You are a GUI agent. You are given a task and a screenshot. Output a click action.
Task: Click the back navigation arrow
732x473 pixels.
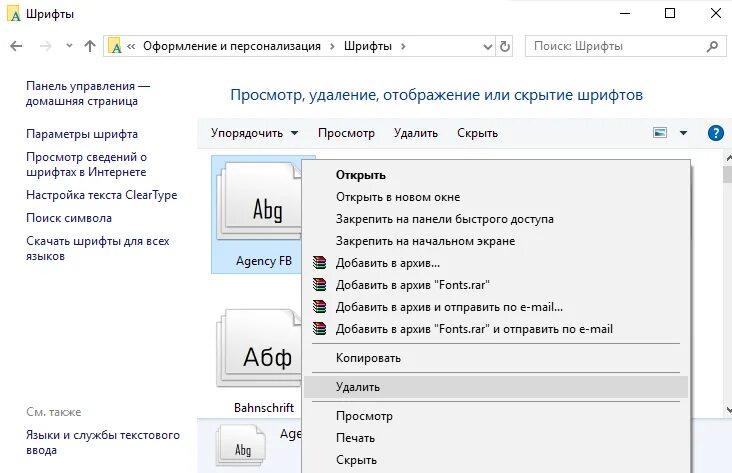coord(16,46)
